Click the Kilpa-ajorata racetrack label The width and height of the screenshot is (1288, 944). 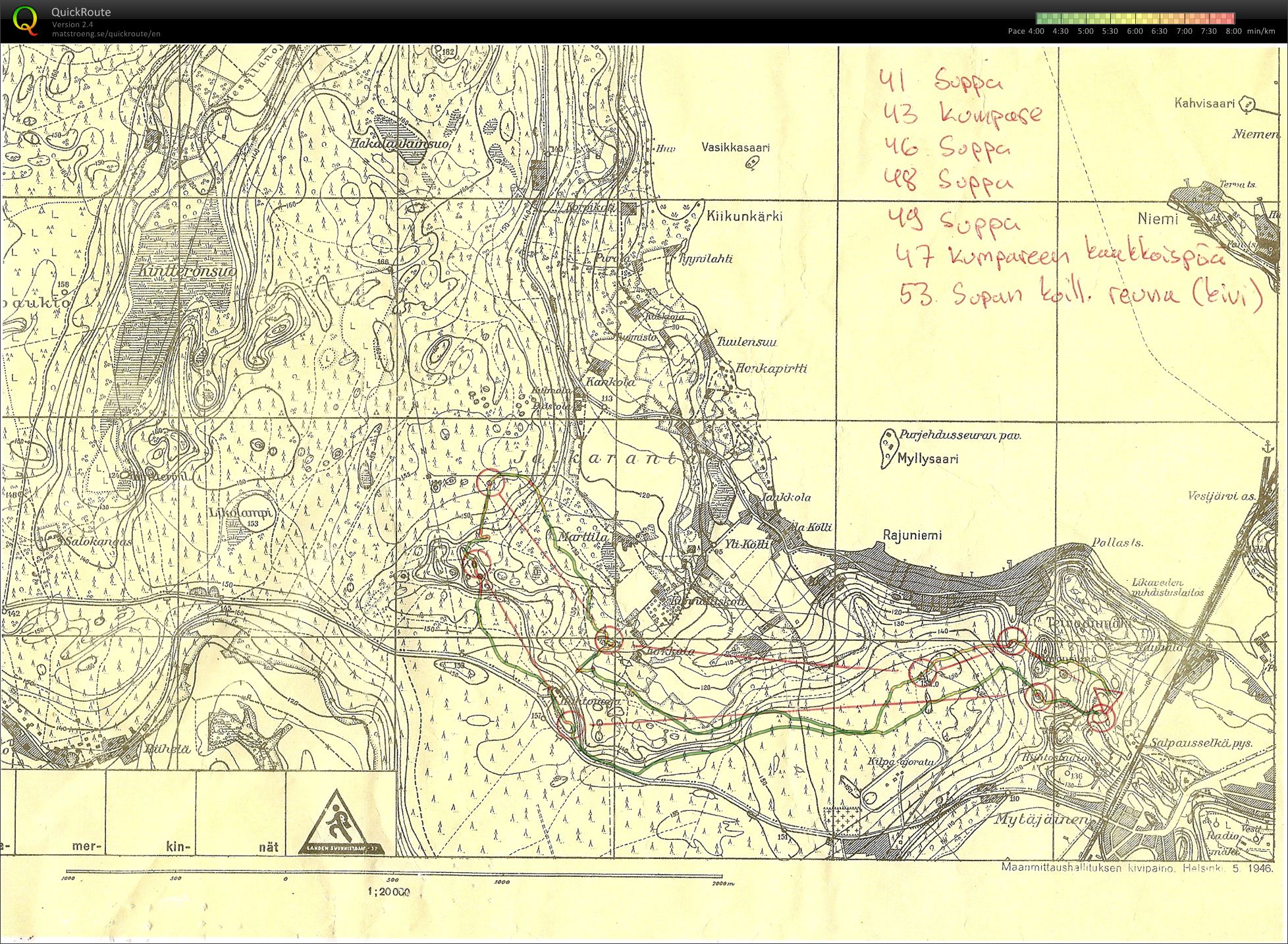tap(901, 761)
